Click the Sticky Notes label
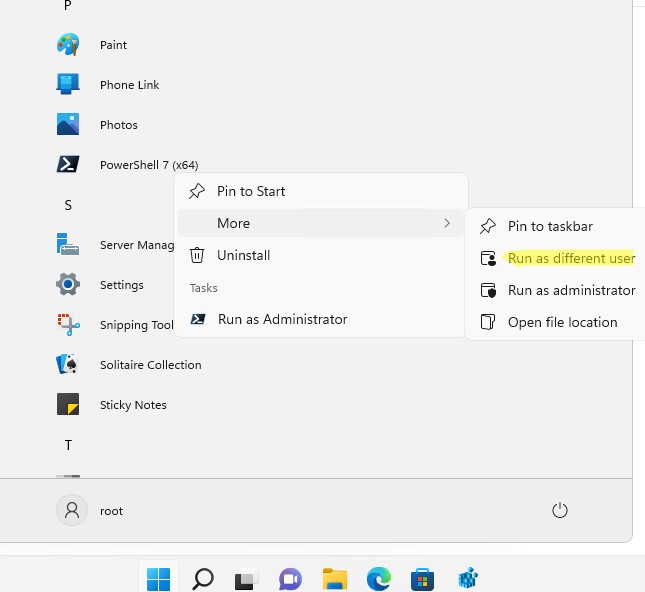Image resolution: width=645 pixels, height=592 pixels. point(133,405)
